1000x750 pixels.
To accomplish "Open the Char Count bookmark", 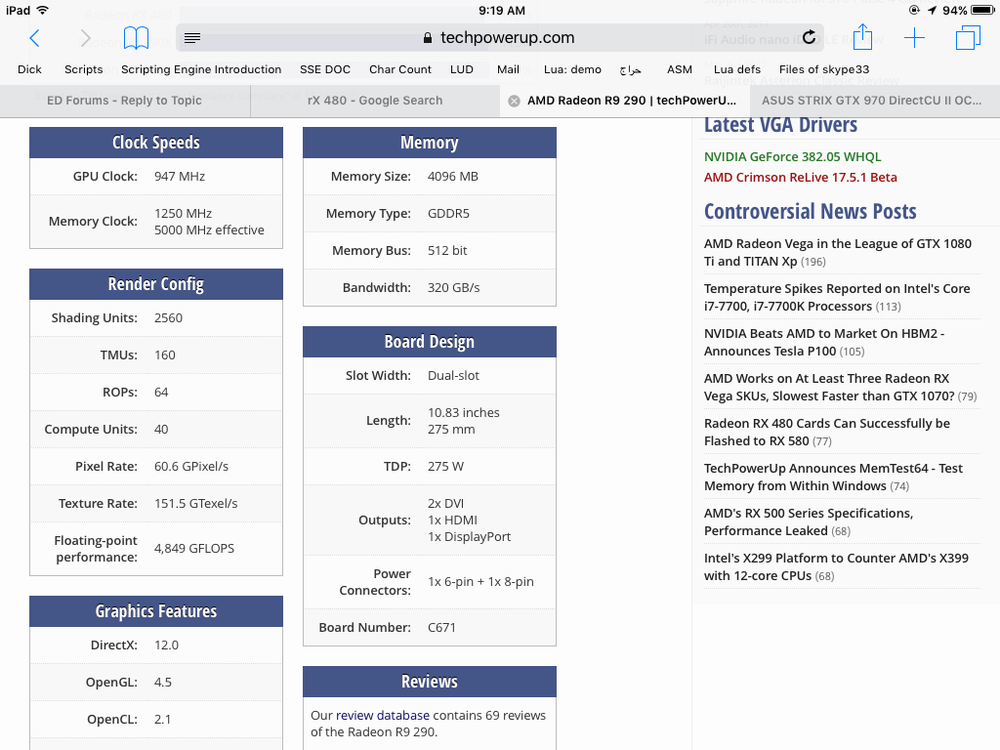I will click(x=400, y=69).
